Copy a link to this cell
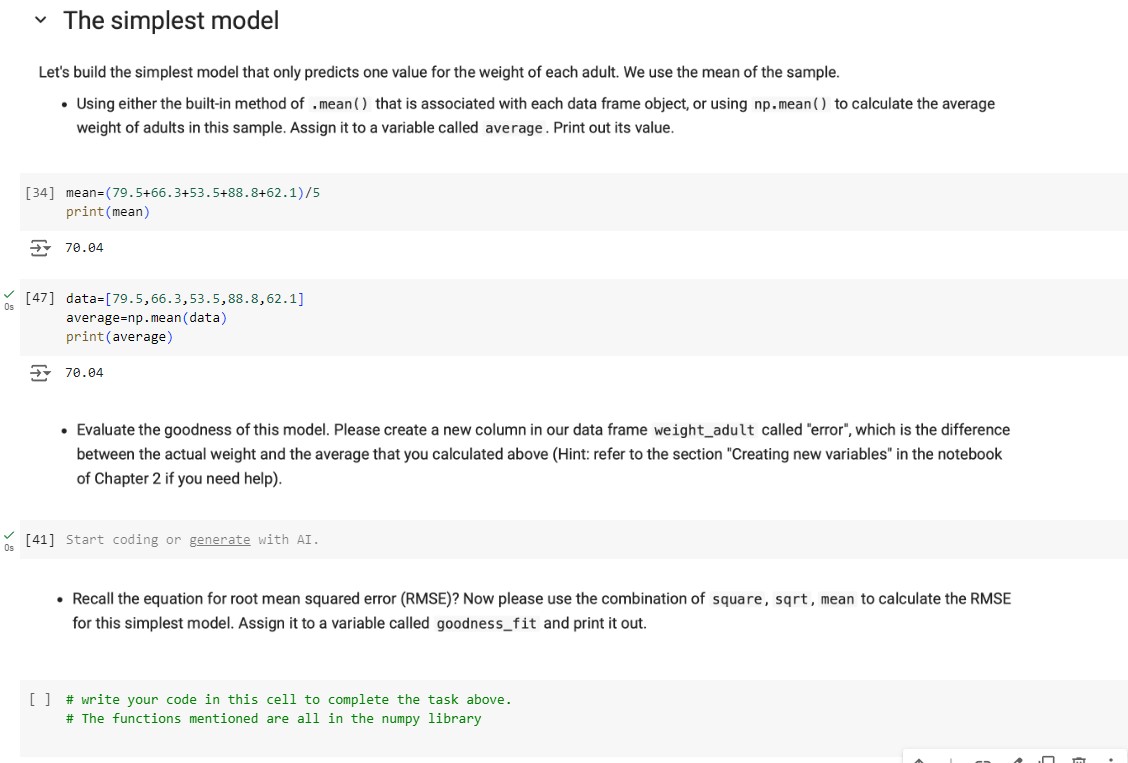 click(x=982, y=758)
